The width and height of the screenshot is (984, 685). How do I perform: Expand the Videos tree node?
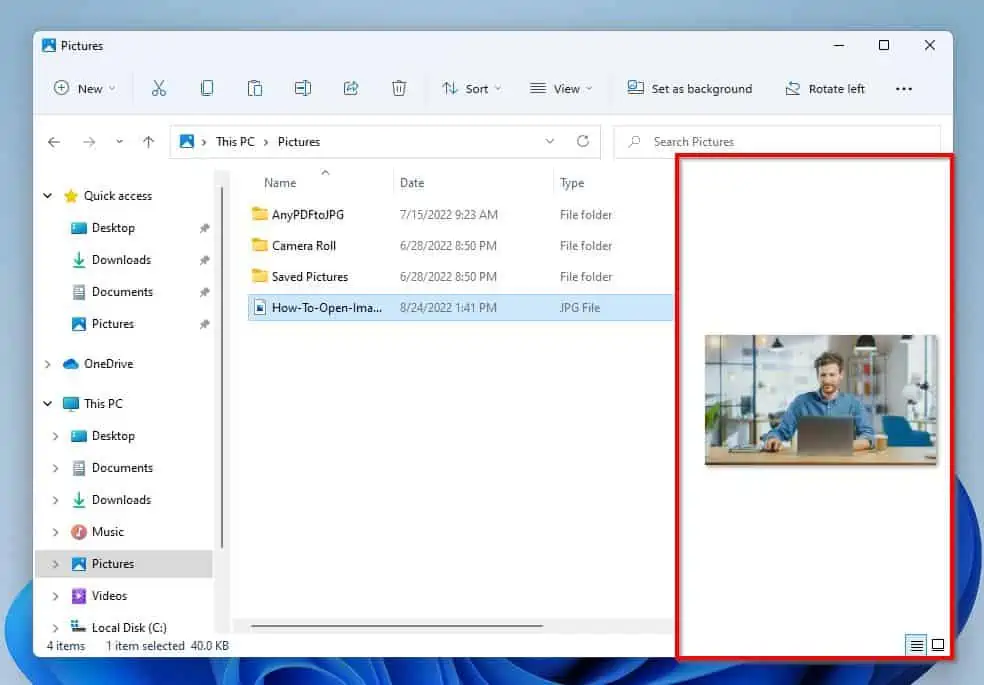pos(55,596)
